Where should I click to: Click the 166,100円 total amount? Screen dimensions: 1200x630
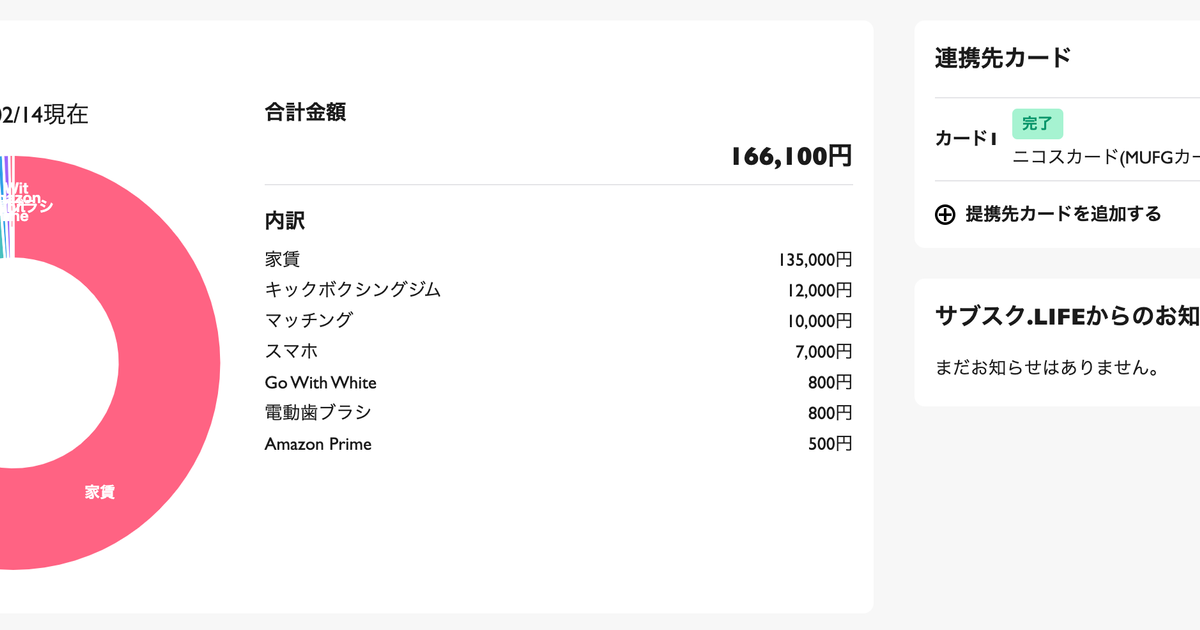click(x=791, y=156)
